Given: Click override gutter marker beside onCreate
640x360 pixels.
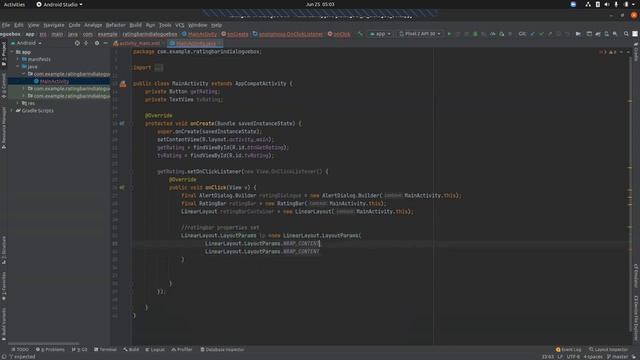Looking at the screenshot, I should click(122, 123).
